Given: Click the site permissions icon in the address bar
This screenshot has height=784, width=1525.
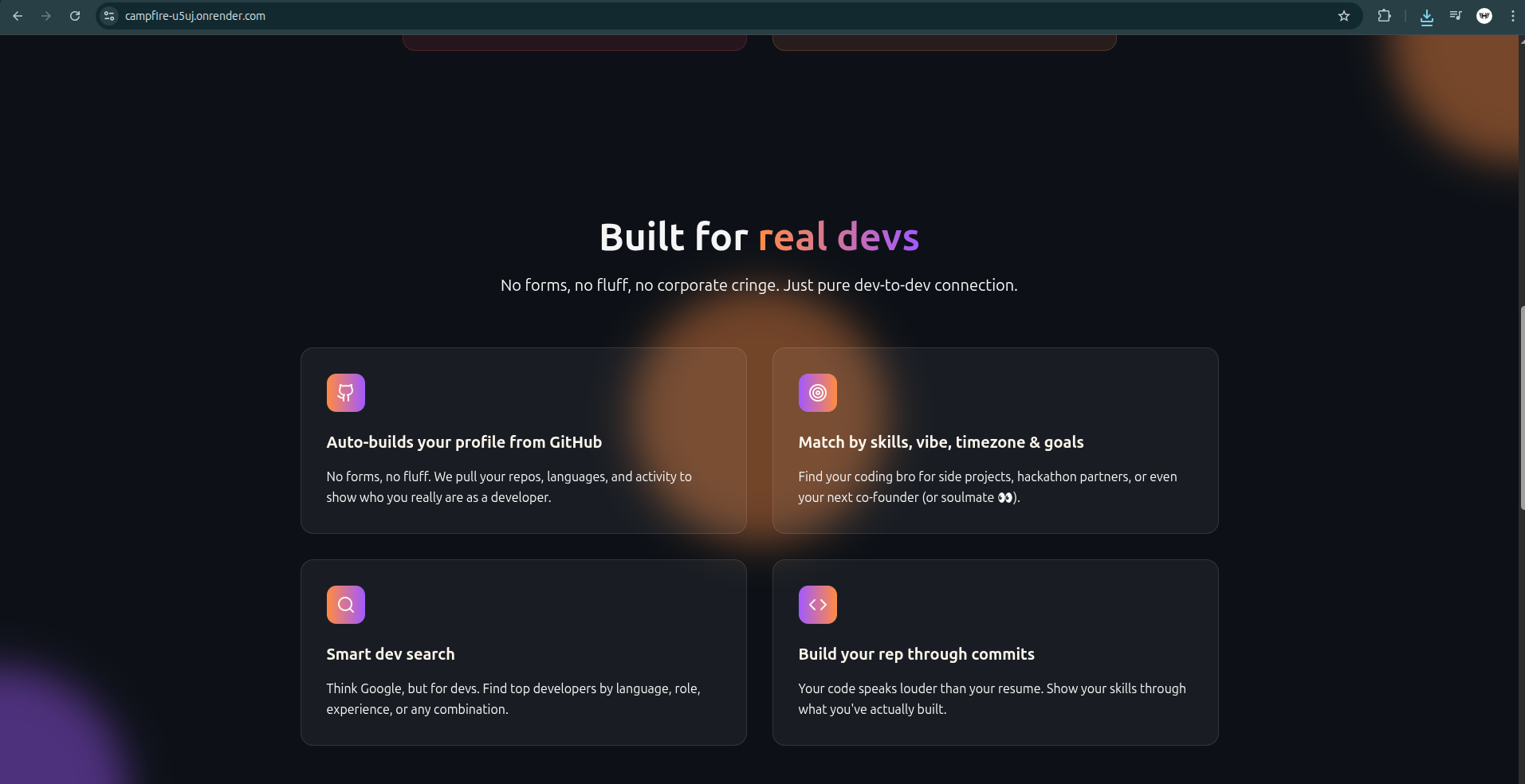Looking at the screenshot, I should pos(108,16).
